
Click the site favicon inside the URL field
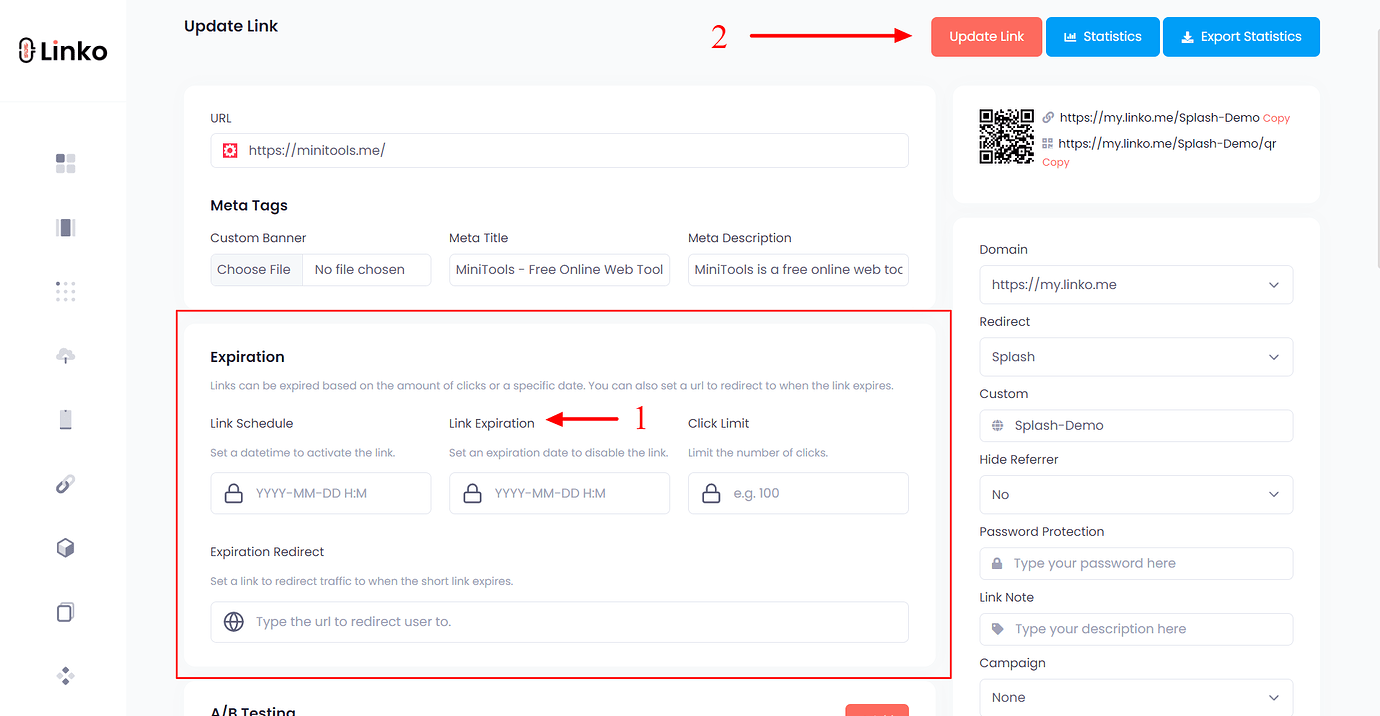(x=228, y=150)
